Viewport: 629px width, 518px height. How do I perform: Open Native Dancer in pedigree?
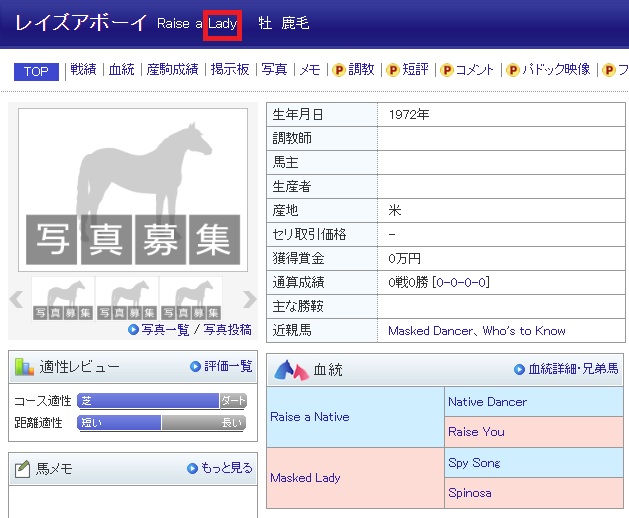[487, 402]
